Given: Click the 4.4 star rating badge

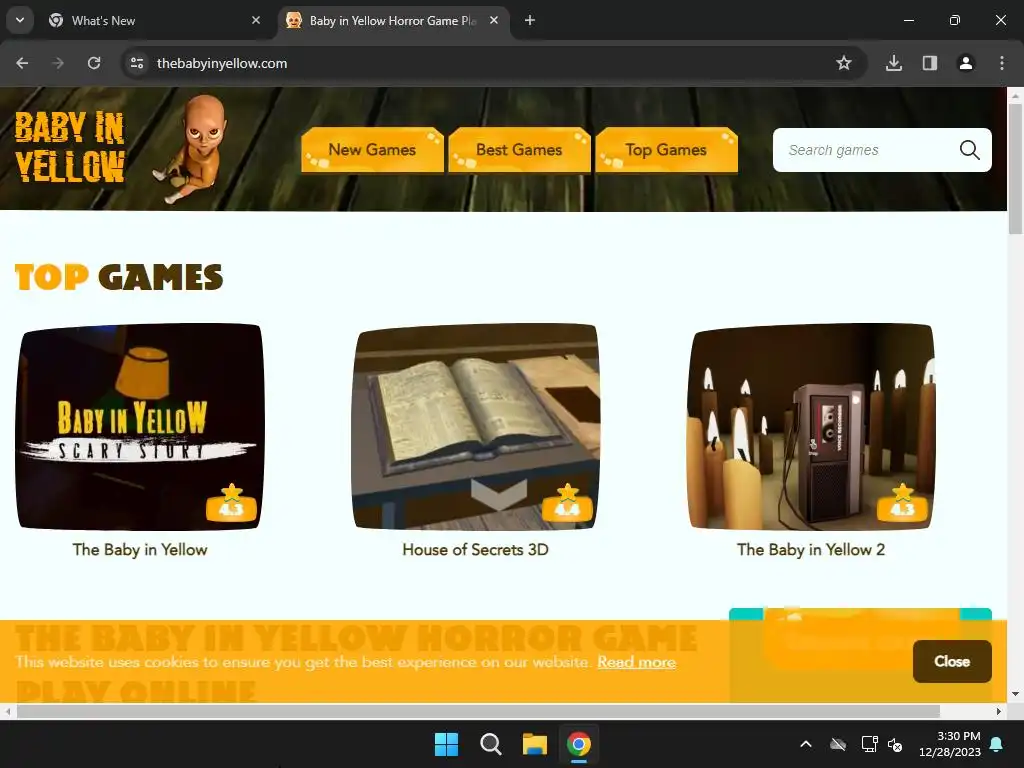Looking at the screenshot, I should [x=568, y=503].
